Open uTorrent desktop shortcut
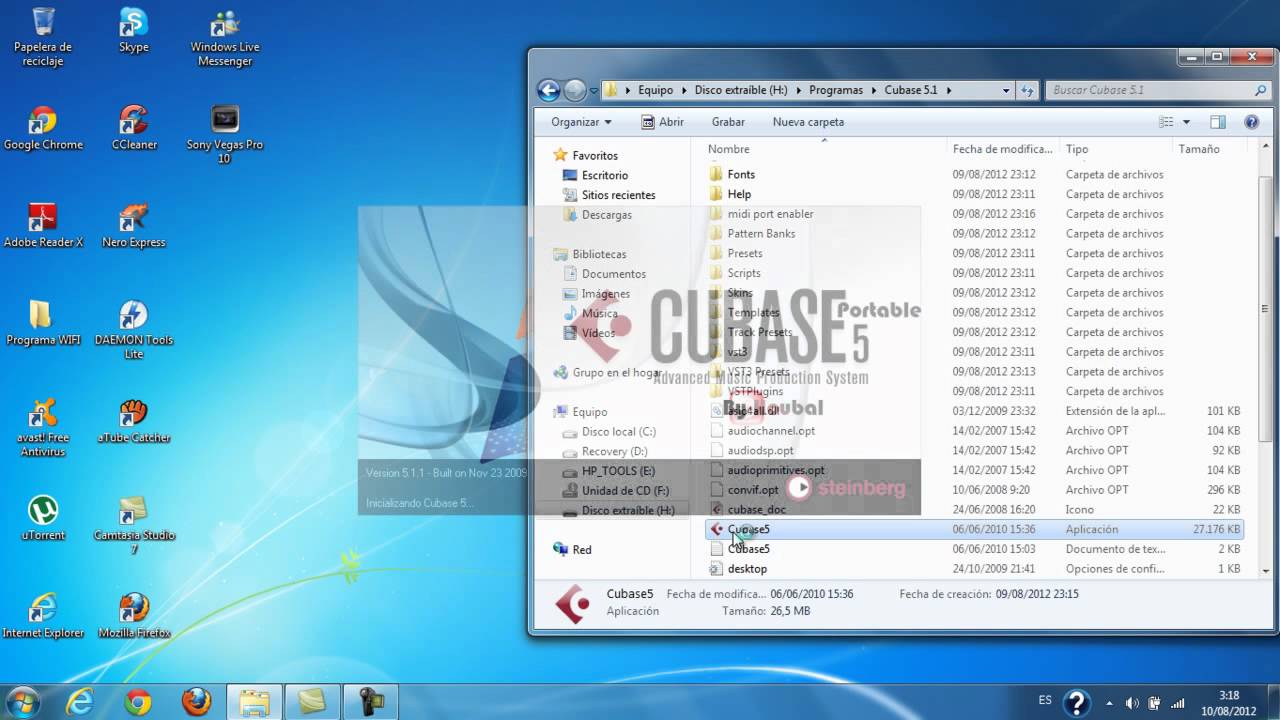 tap(43, 518)
